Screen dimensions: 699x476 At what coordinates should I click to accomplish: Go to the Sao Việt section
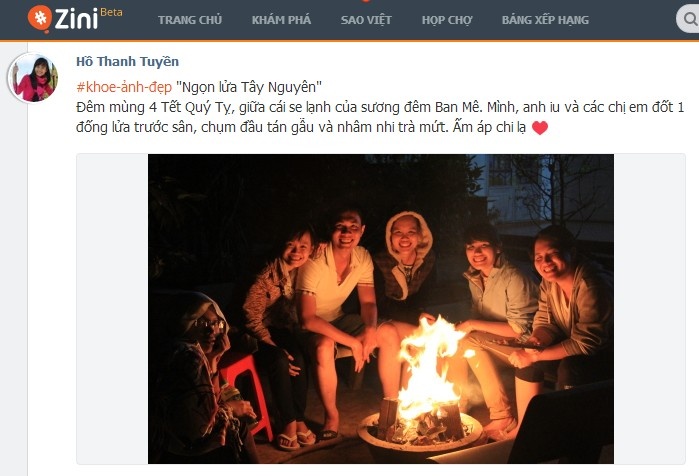[x=366, y=20]
